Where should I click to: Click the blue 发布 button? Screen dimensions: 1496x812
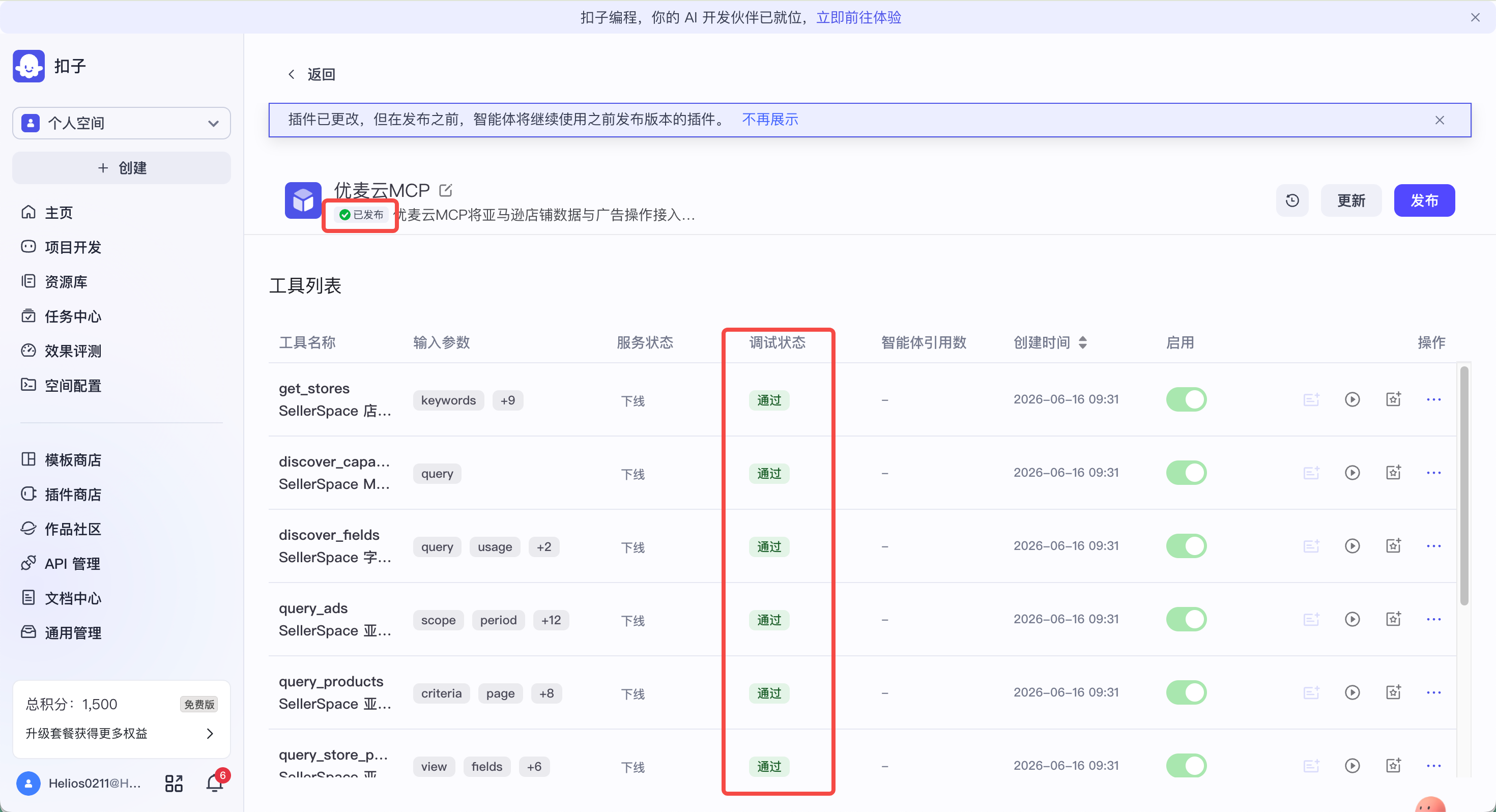coord(1424,200)
